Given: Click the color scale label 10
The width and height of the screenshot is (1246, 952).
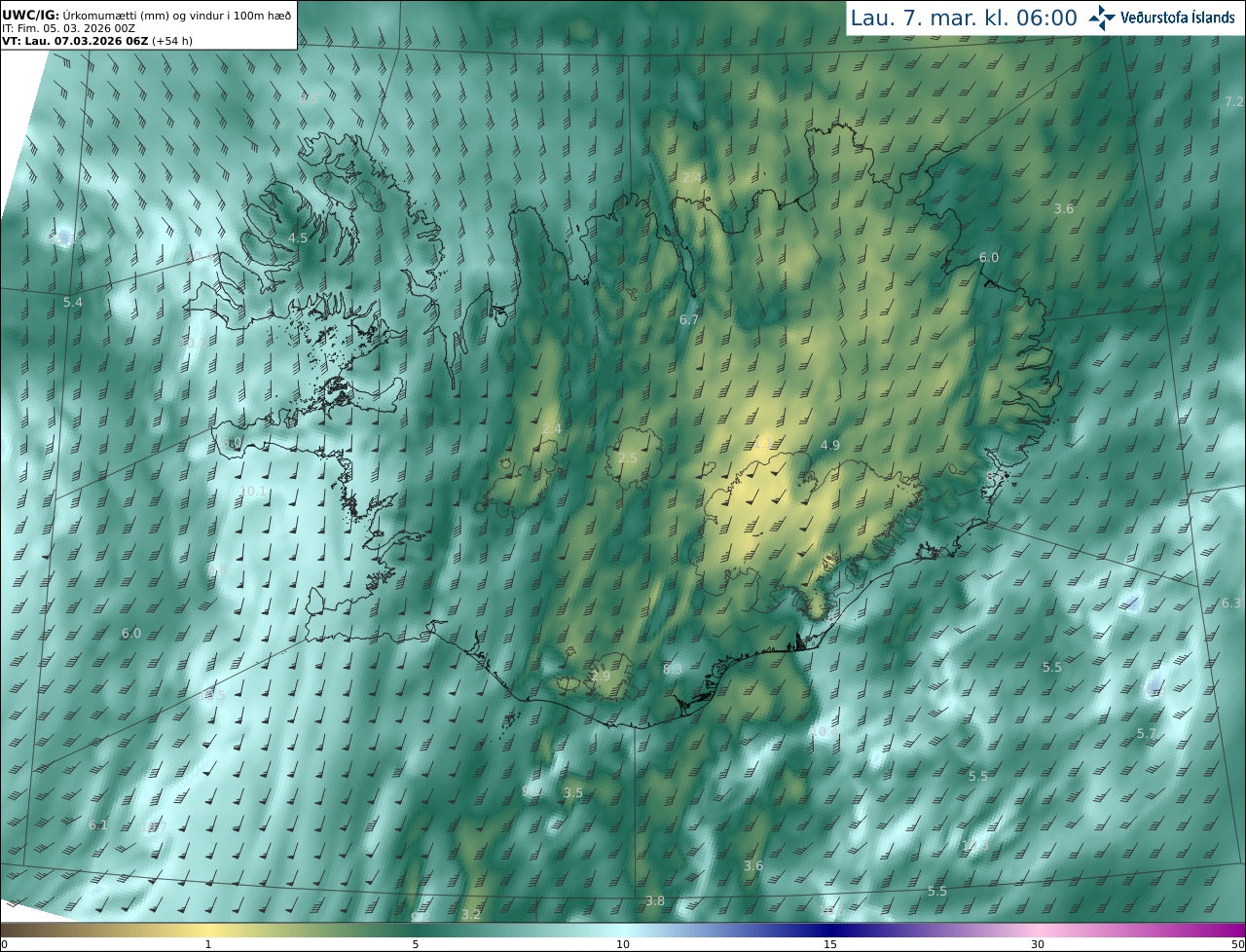Looking at the screenshot, I should click(623, 944).
